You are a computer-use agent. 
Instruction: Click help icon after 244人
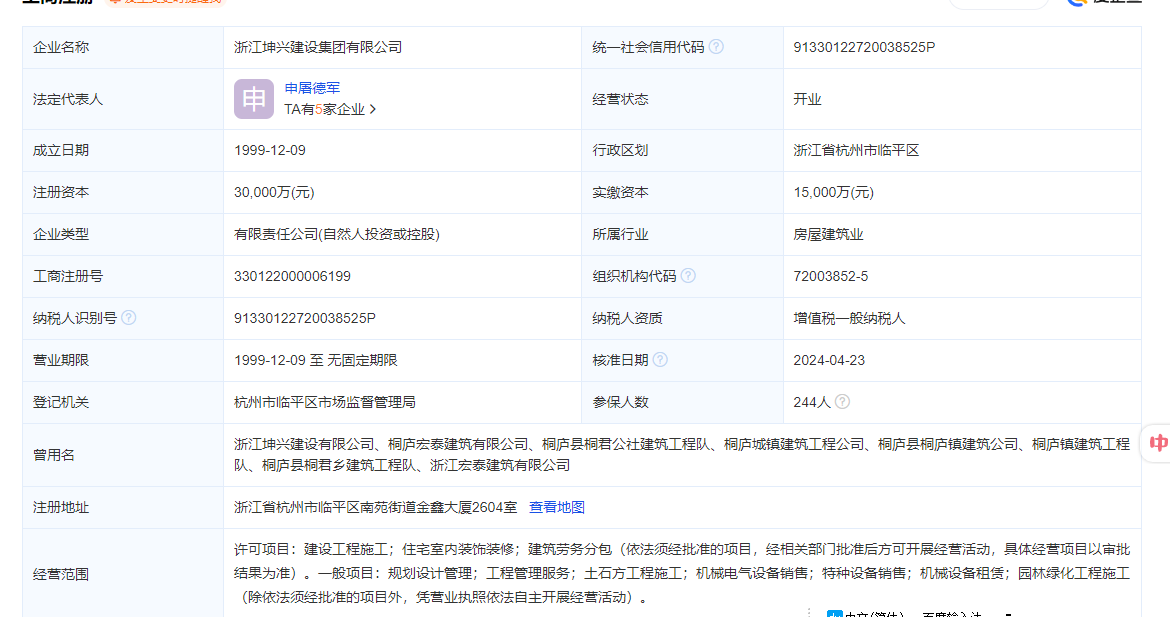(842, 401)
